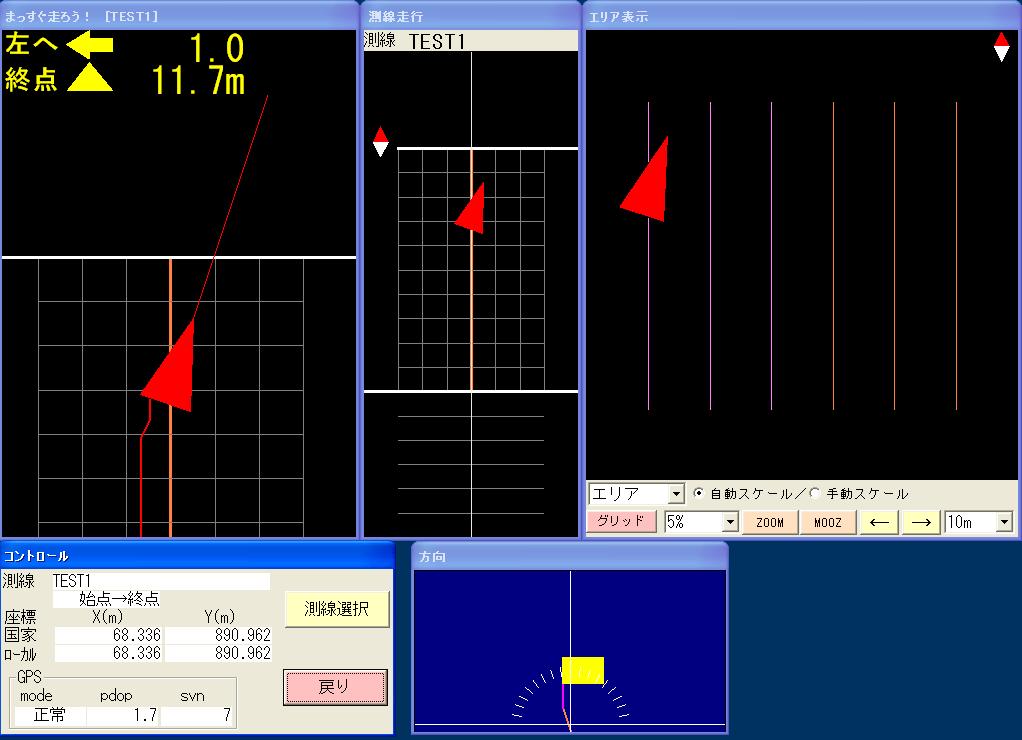The image size is (1022, 740).
Task: Click the 方向 window title bar
Action: pos(570,556)
